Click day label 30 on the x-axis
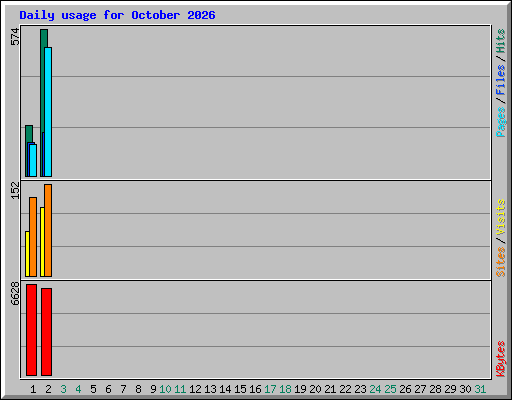The width and height of the screenshot is (512, 400). [465, 389]
